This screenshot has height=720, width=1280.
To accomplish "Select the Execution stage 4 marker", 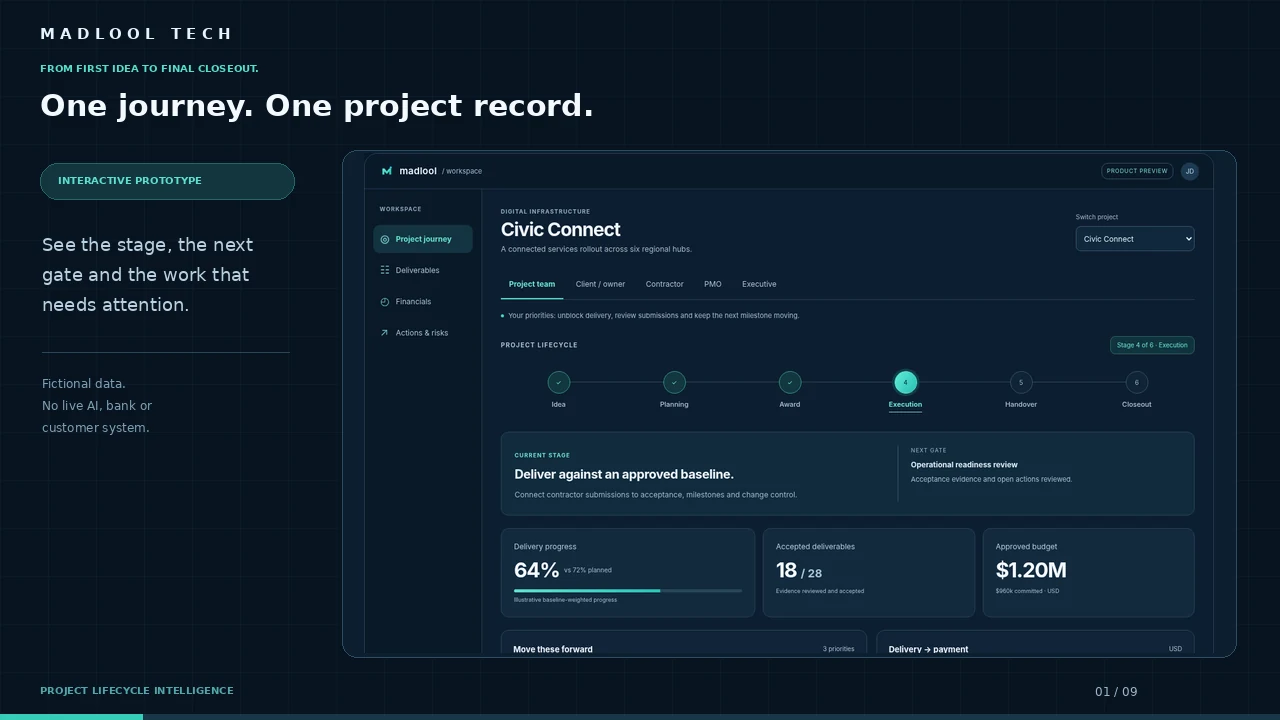I will [905, 382].
